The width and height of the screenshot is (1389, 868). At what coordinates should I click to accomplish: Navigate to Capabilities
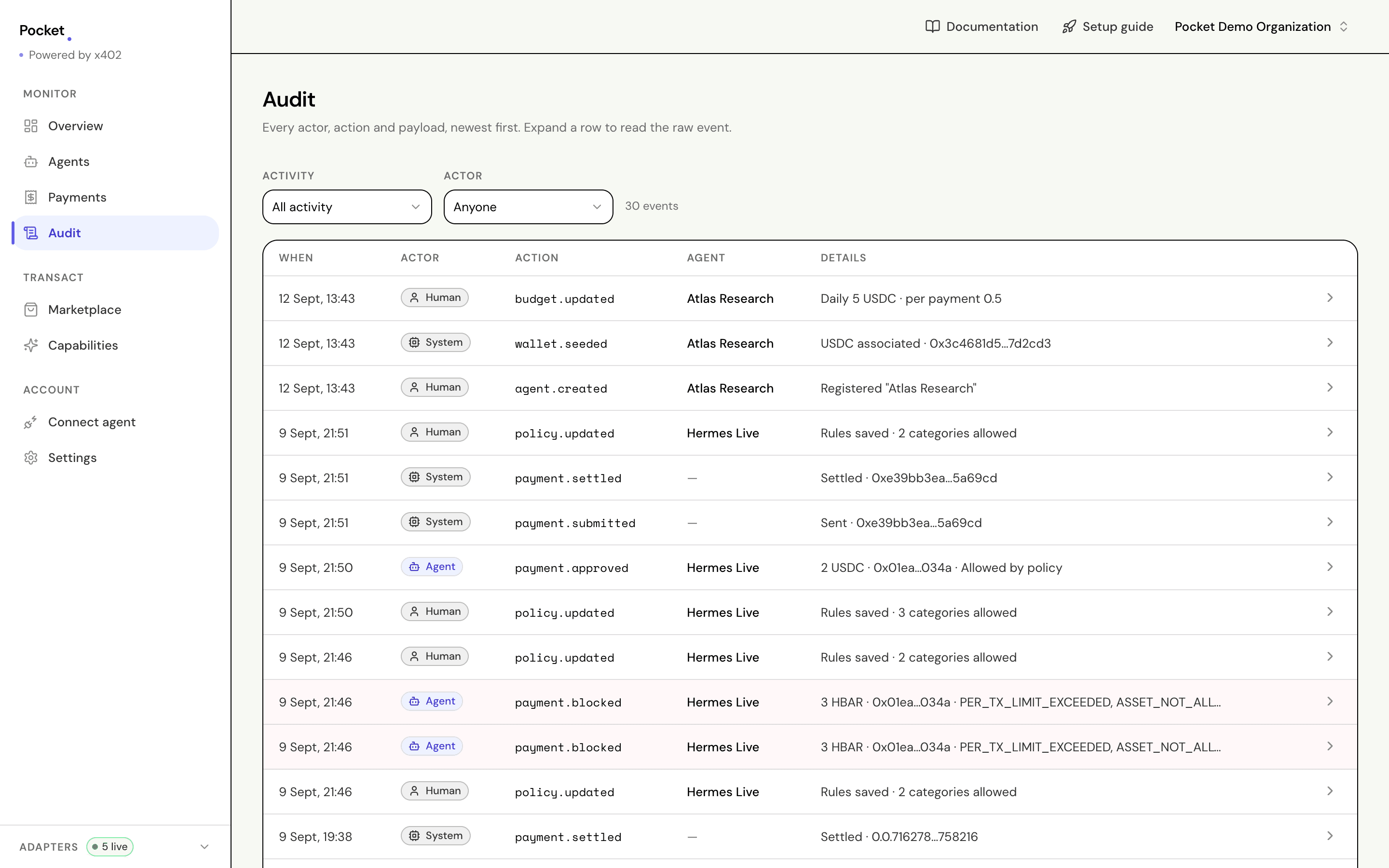click(x=115, y=346)
